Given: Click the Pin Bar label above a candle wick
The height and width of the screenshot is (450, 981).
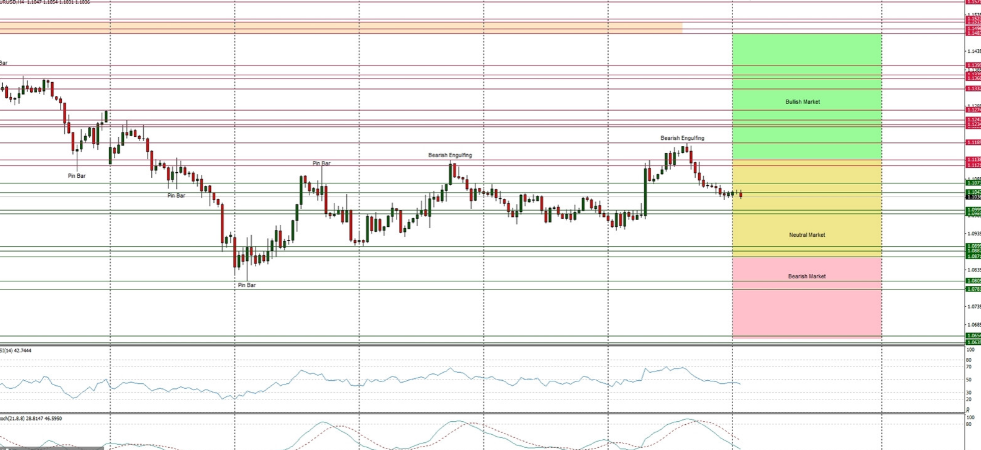Looking at the screenshot, I should point(322,163).
